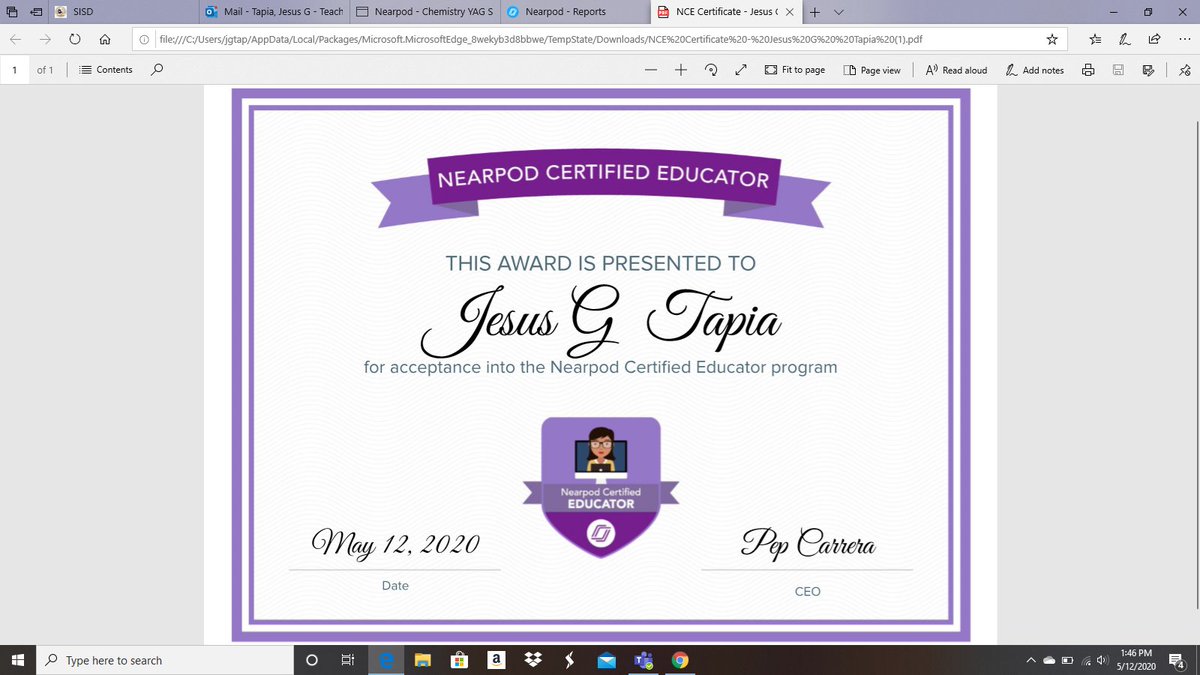Click the Pep Carrera signature

[806, 545]
